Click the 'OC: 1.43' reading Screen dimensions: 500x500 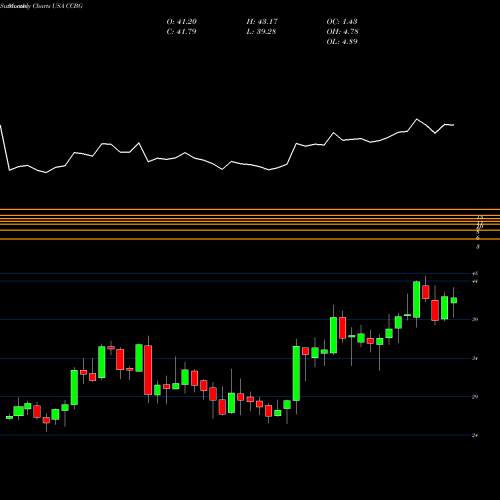click(x=342, y=22)
